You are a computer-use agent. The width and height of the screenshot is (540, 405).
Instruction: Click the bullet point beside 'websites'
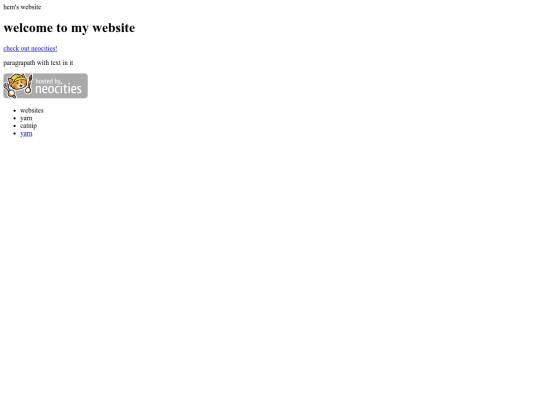14,111
